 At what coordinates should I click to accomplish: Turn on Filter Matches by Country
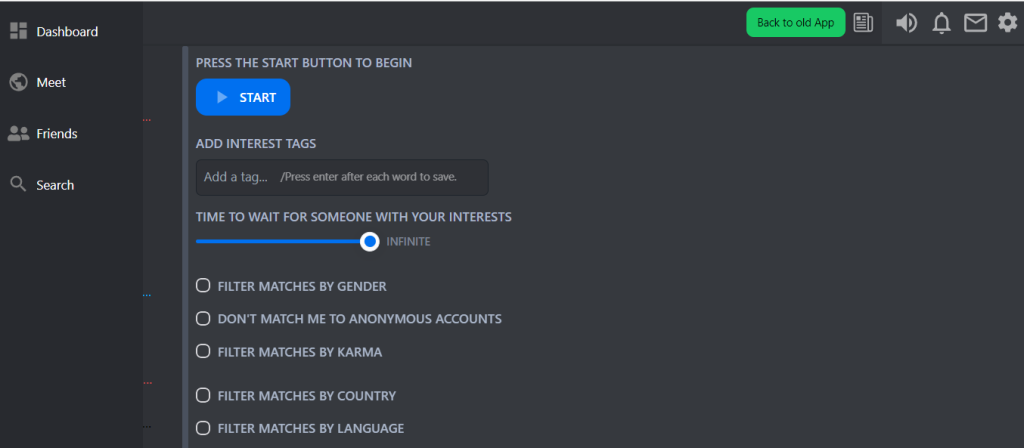pyautogui.click(x=203, y=395)
